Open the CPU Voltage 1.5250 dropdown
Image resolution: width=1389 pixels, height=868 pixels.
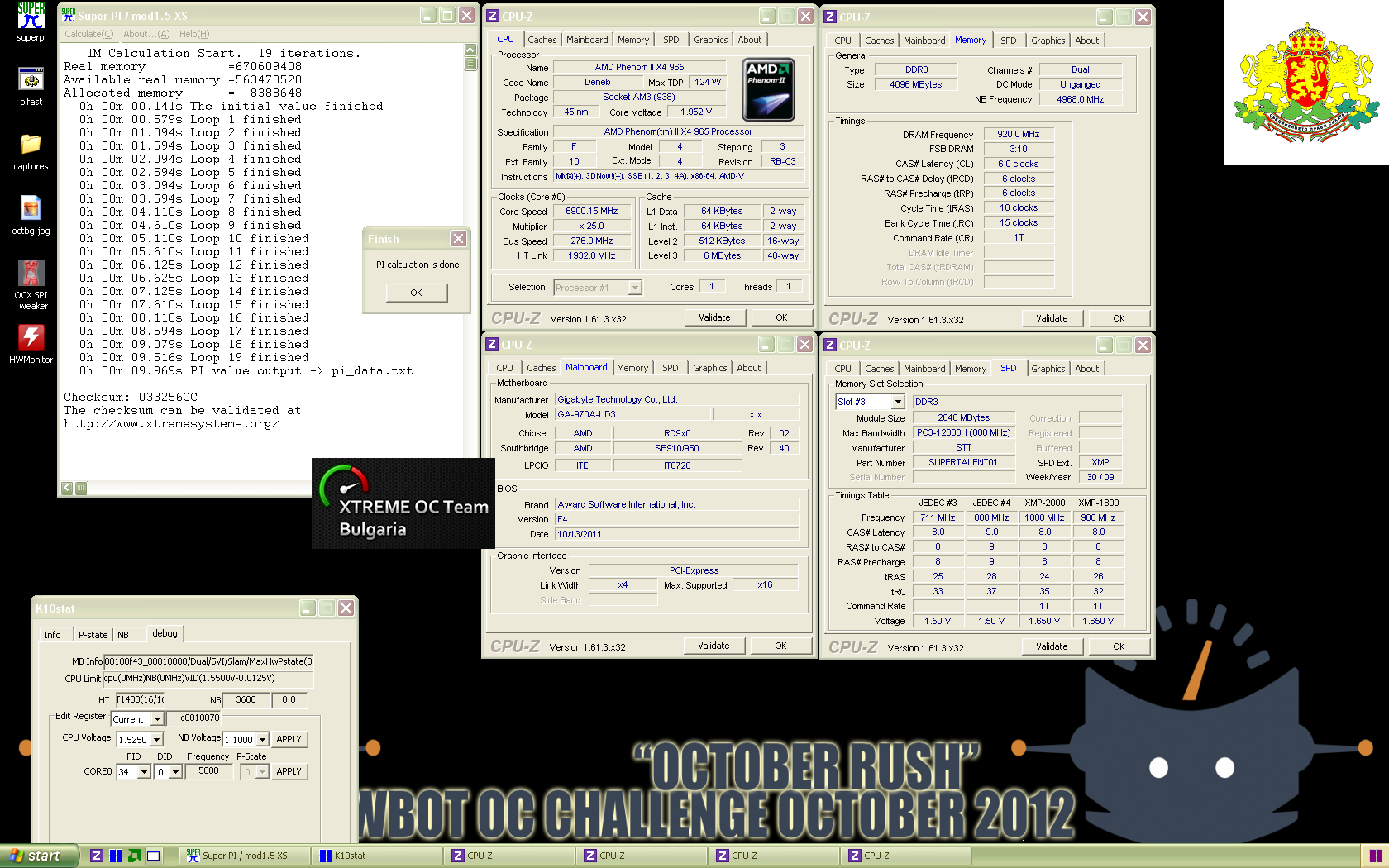[157, 740]
